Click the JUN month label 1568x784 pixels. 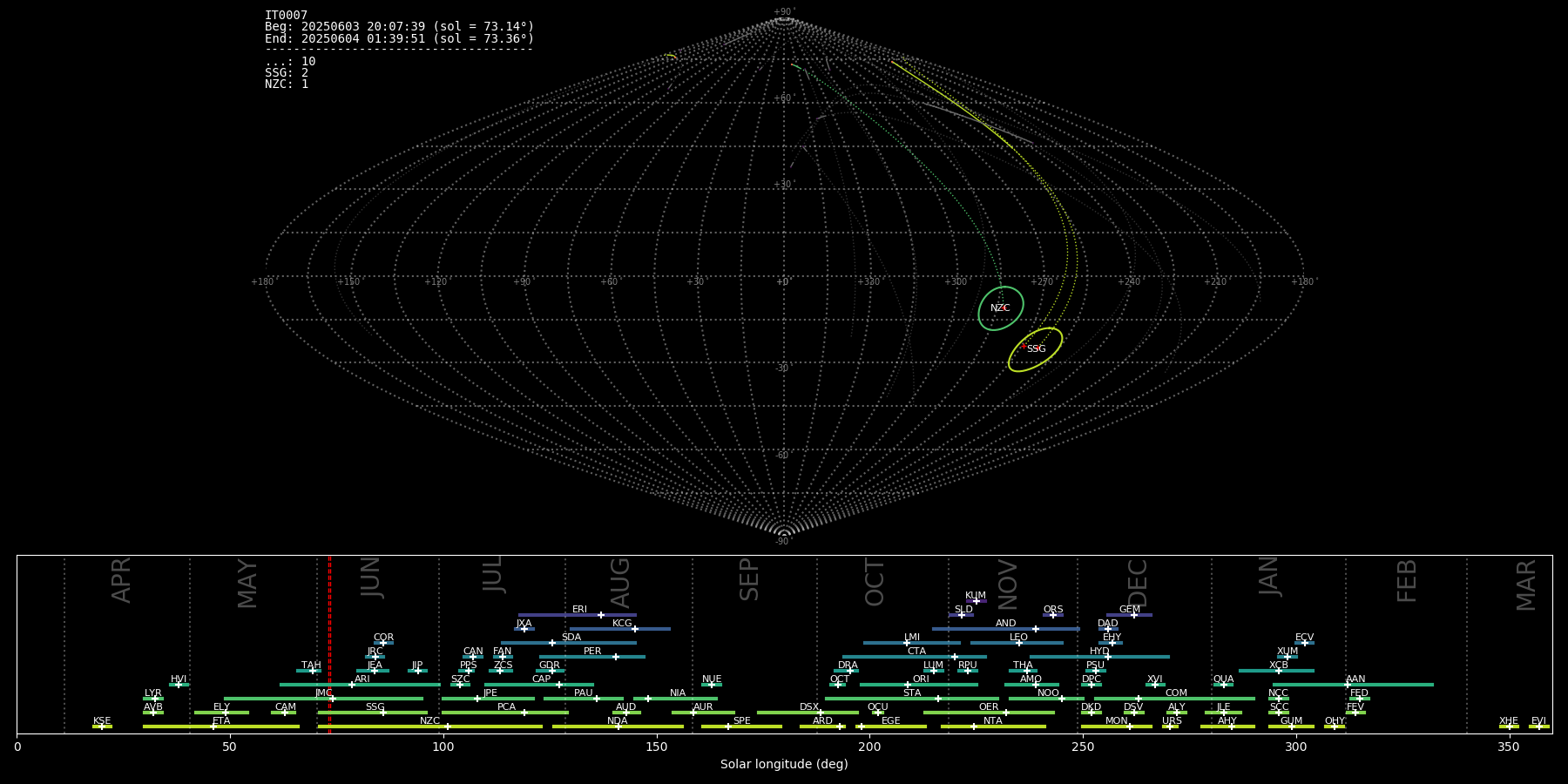point(371,578)
